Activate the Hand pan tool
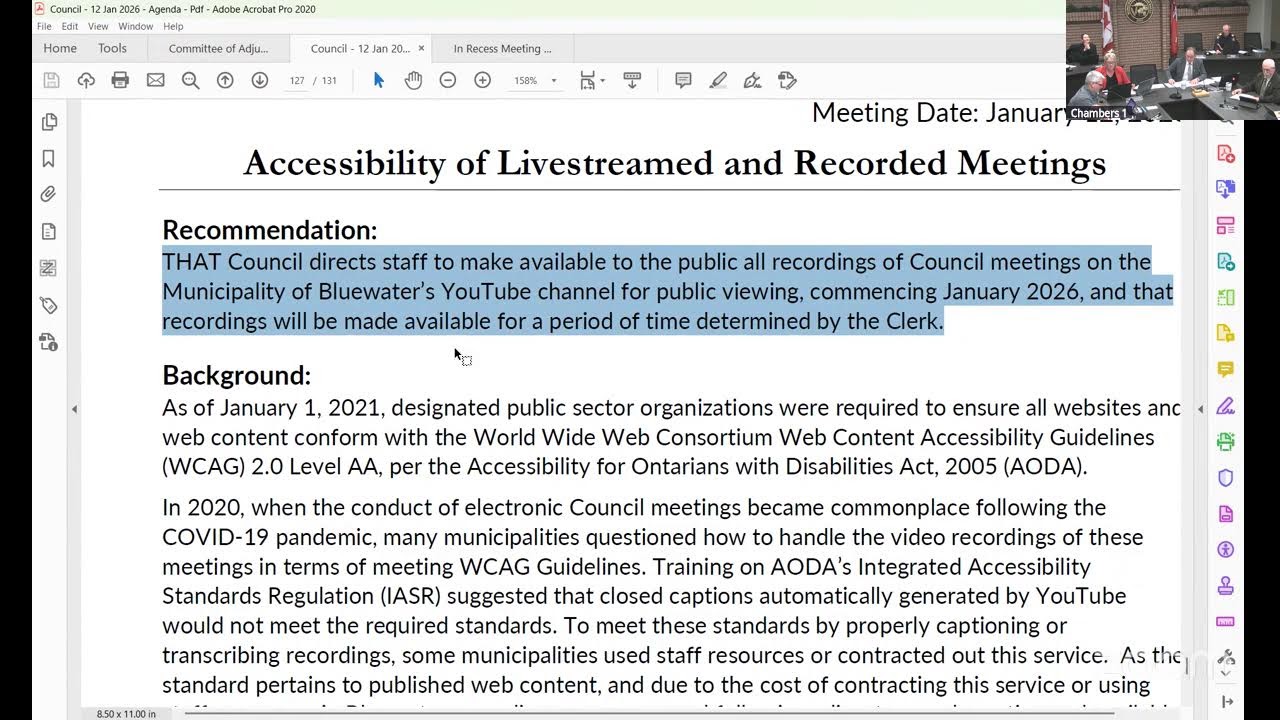Viewport: 1280px width, 720px height. pyautogui.click(x=413, y=80)
